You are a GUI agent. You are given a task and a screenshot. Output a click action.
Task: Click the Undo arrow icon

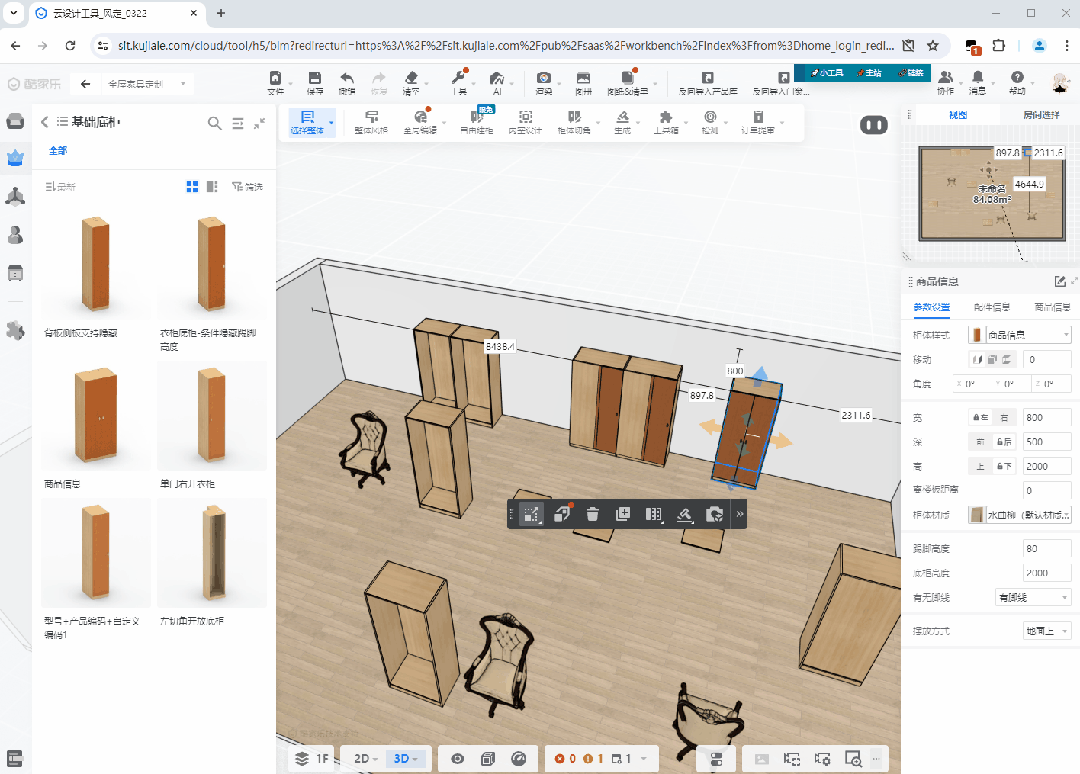(347, 79)
